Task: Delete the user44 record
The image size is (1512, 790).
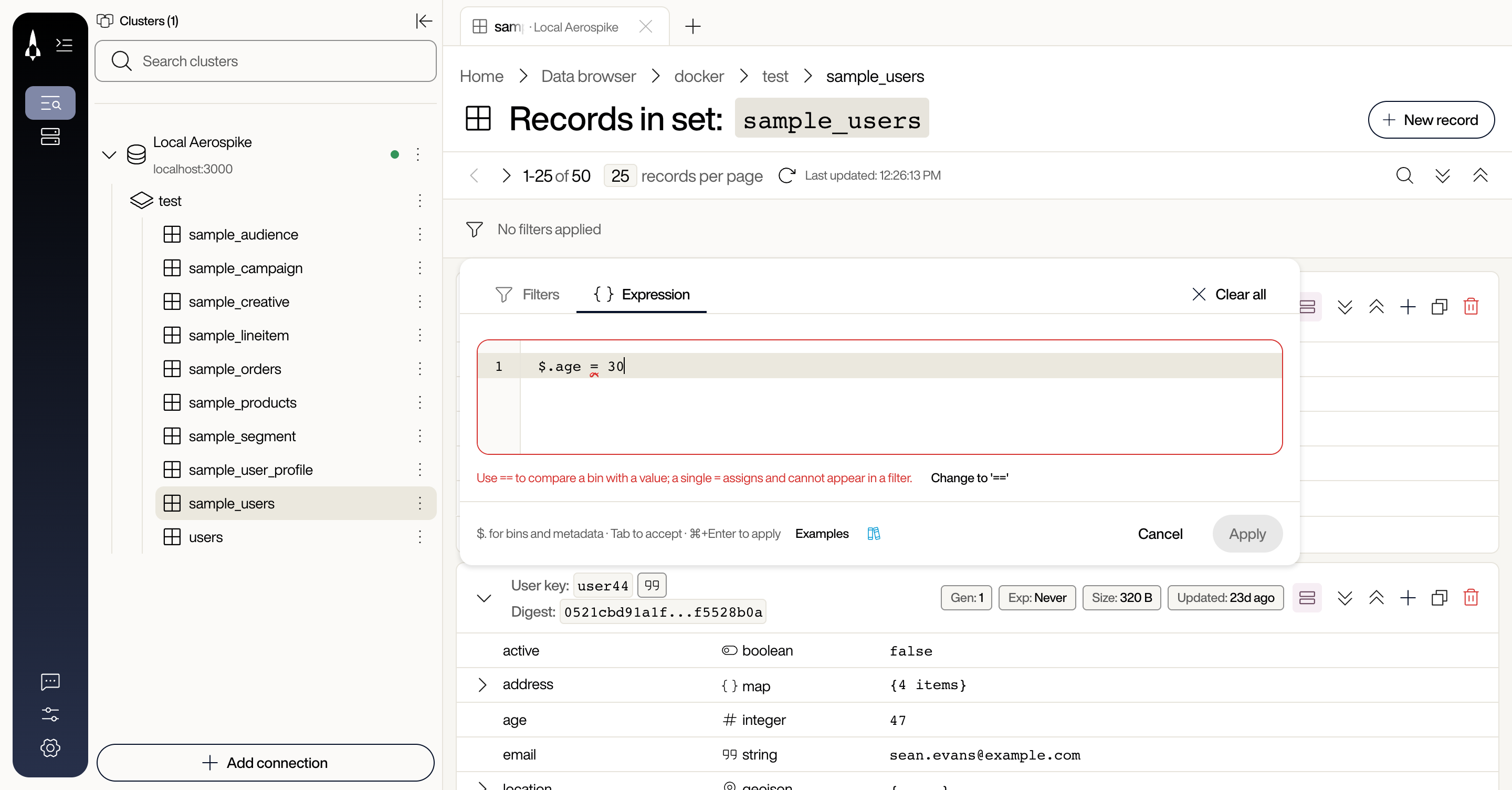Action: pyautogui.click(x=1471, y=598)
